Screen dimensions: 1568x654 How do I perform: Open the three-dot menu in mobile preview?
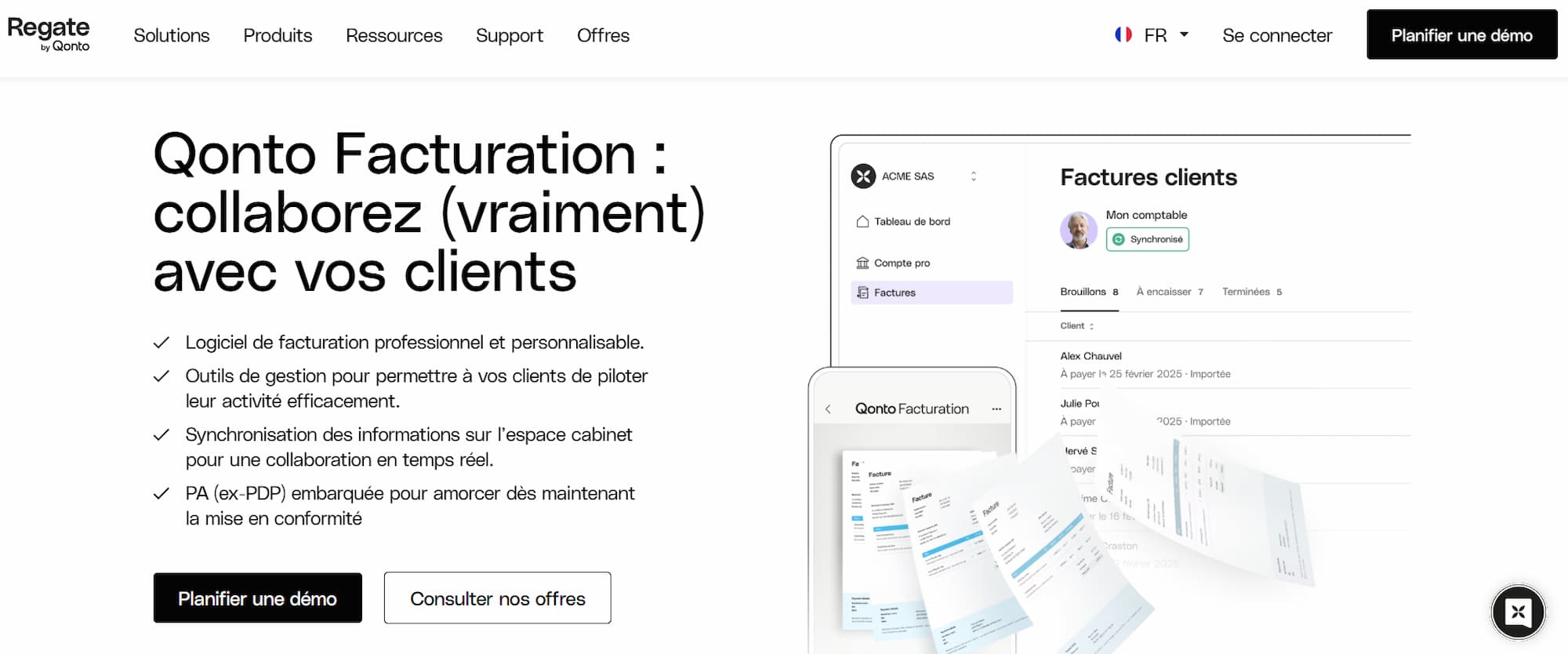996,409
